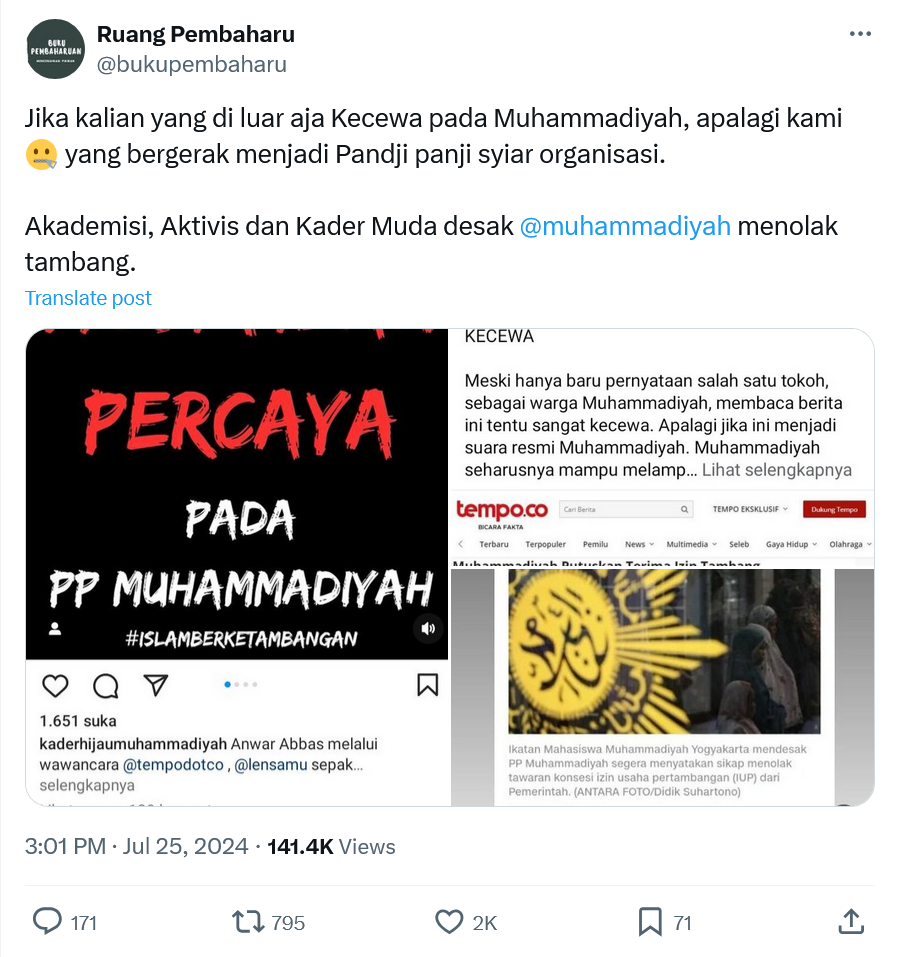Bookmark the post with 71 saves
The height and width of the screenshot is (957, 898).
coord(650,922)
